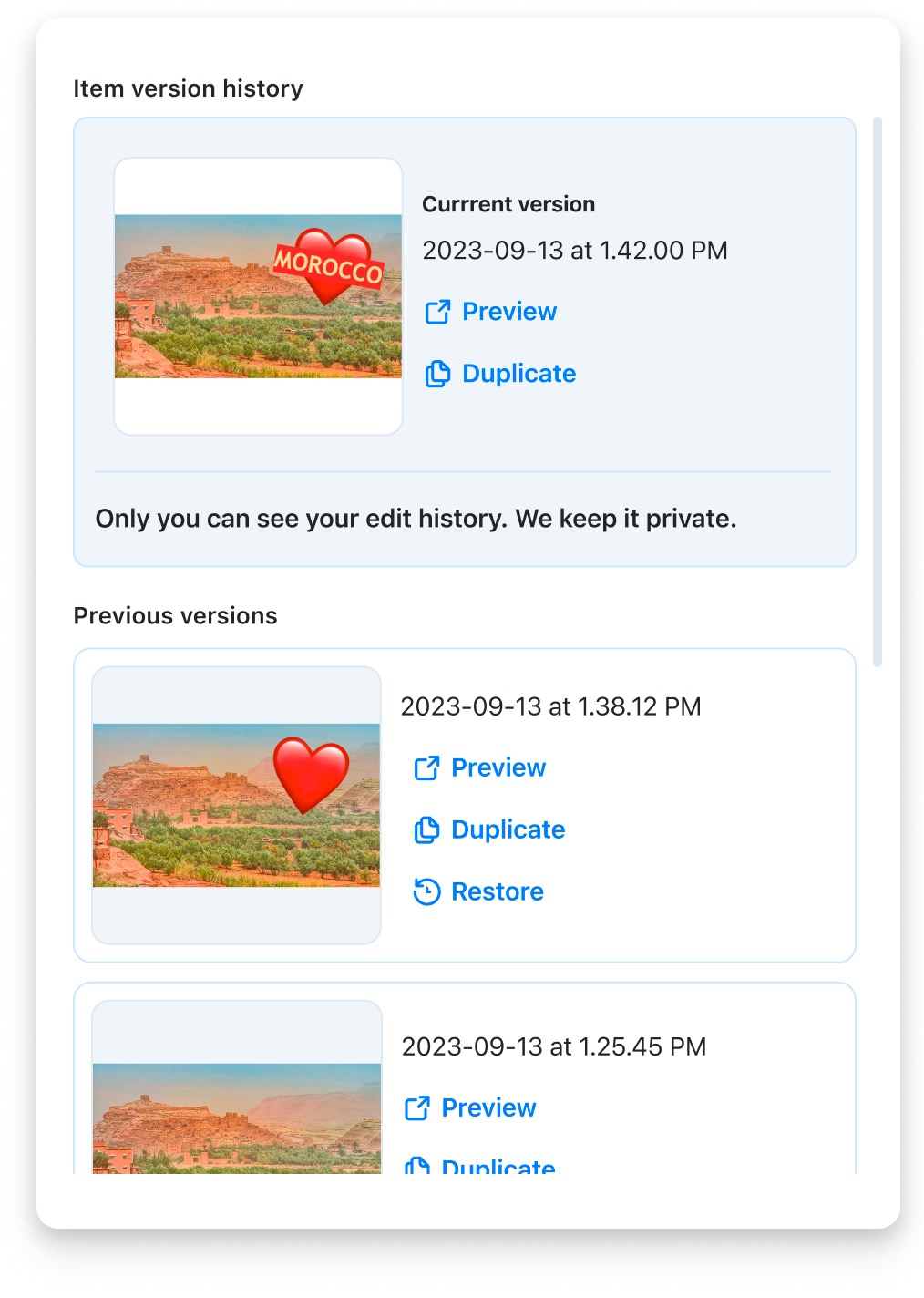Viewport: 924px width, 1298px height.
Task: Click partially visible Duplicate icon at bottom
Action: tap(416, 1166)
